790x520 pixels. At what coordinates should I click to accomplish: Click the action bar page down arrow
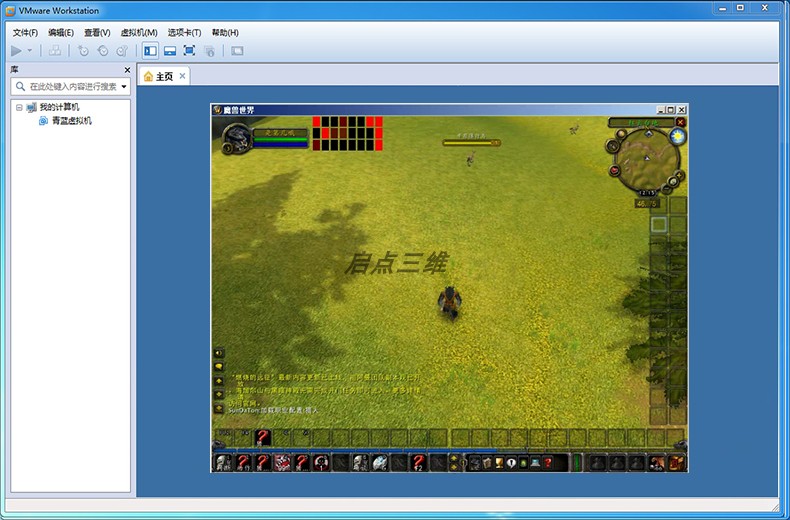[x=454, y=467]
